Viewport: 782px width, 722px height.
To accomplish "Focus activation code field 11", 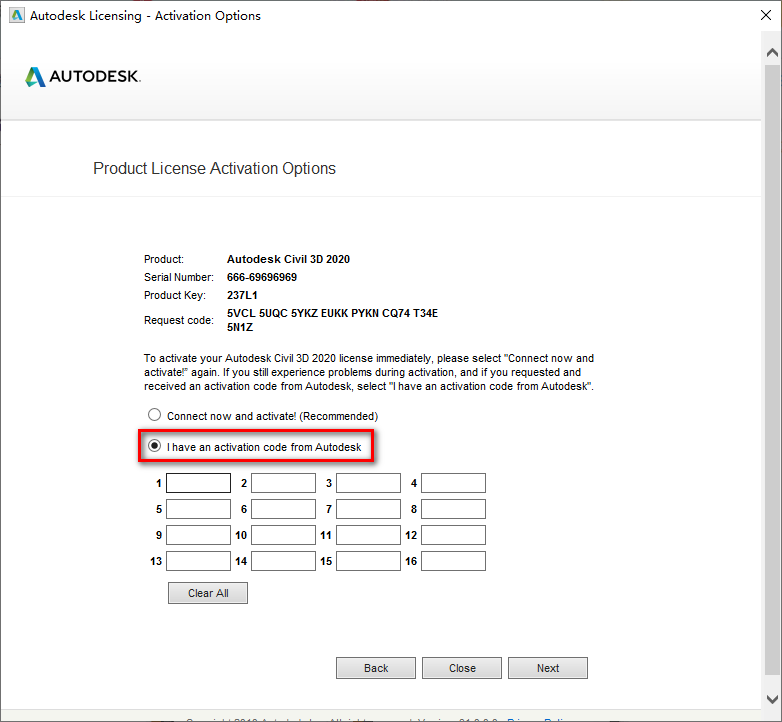I will tap(368, 536).
